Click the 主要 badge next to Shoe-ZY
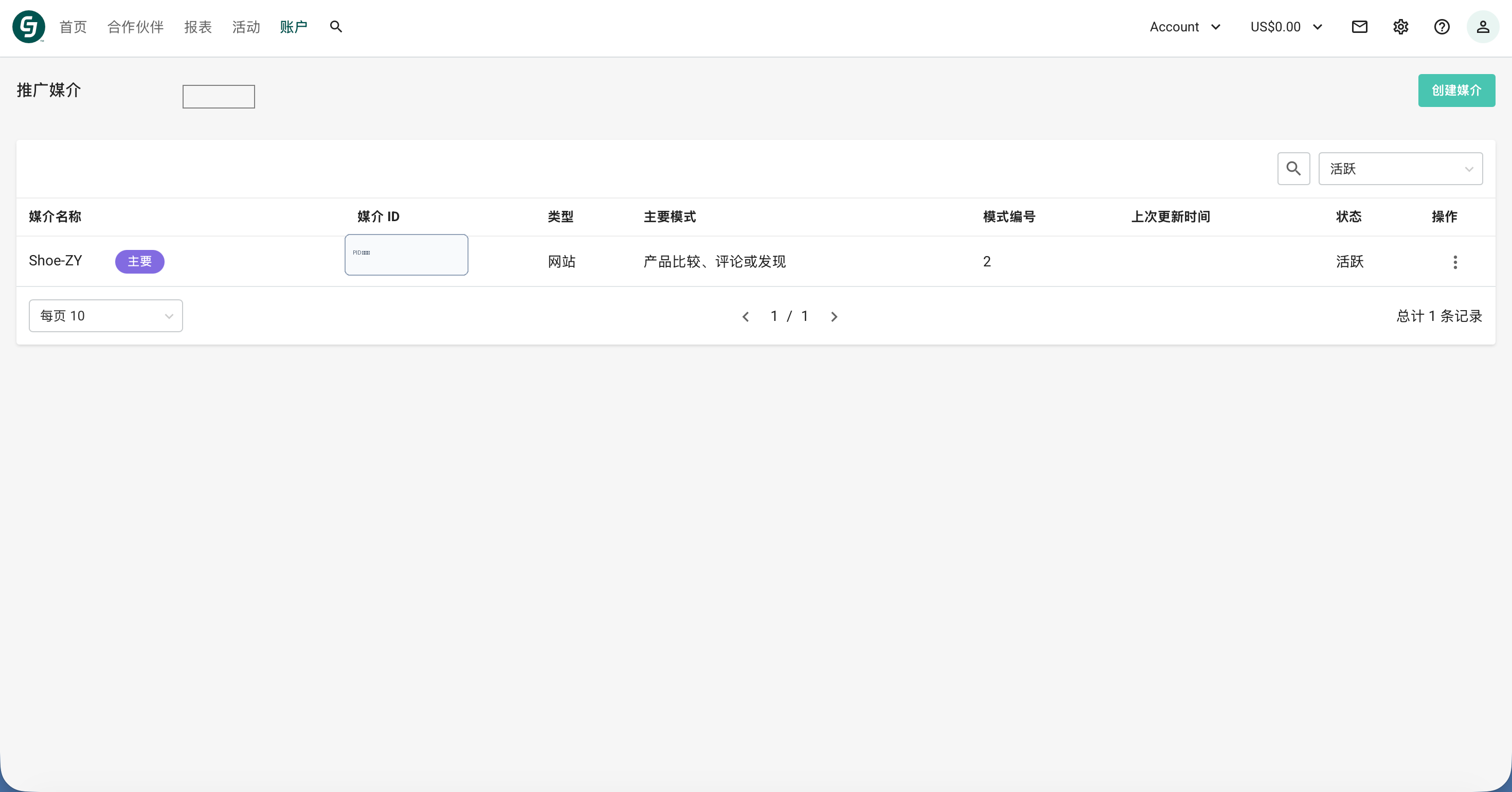 coord(140,262)
